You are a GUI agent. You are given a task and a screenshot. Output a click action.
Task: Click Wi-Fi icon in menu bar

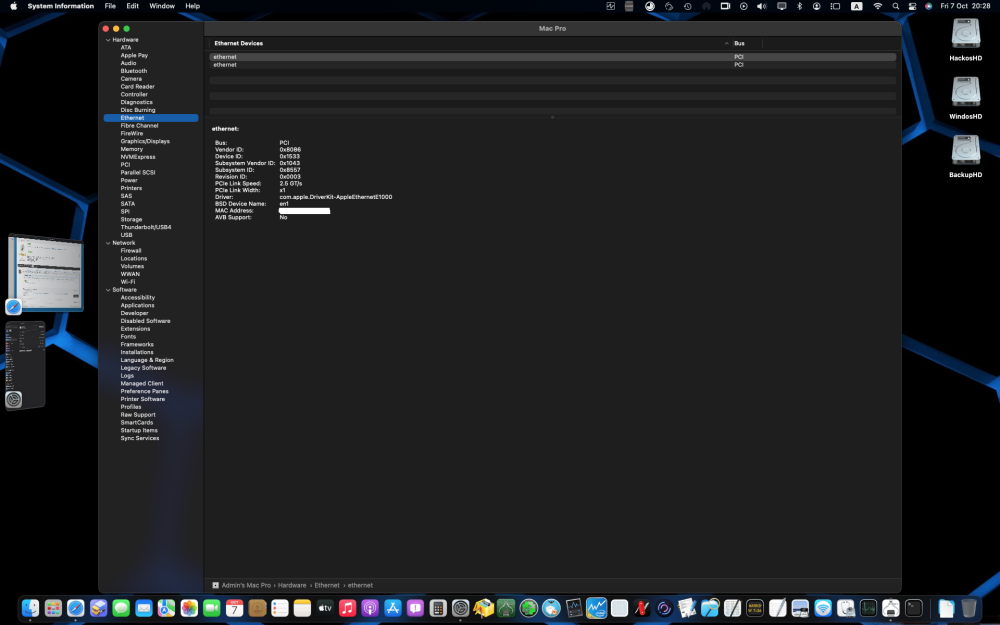[x=878, y=6]
